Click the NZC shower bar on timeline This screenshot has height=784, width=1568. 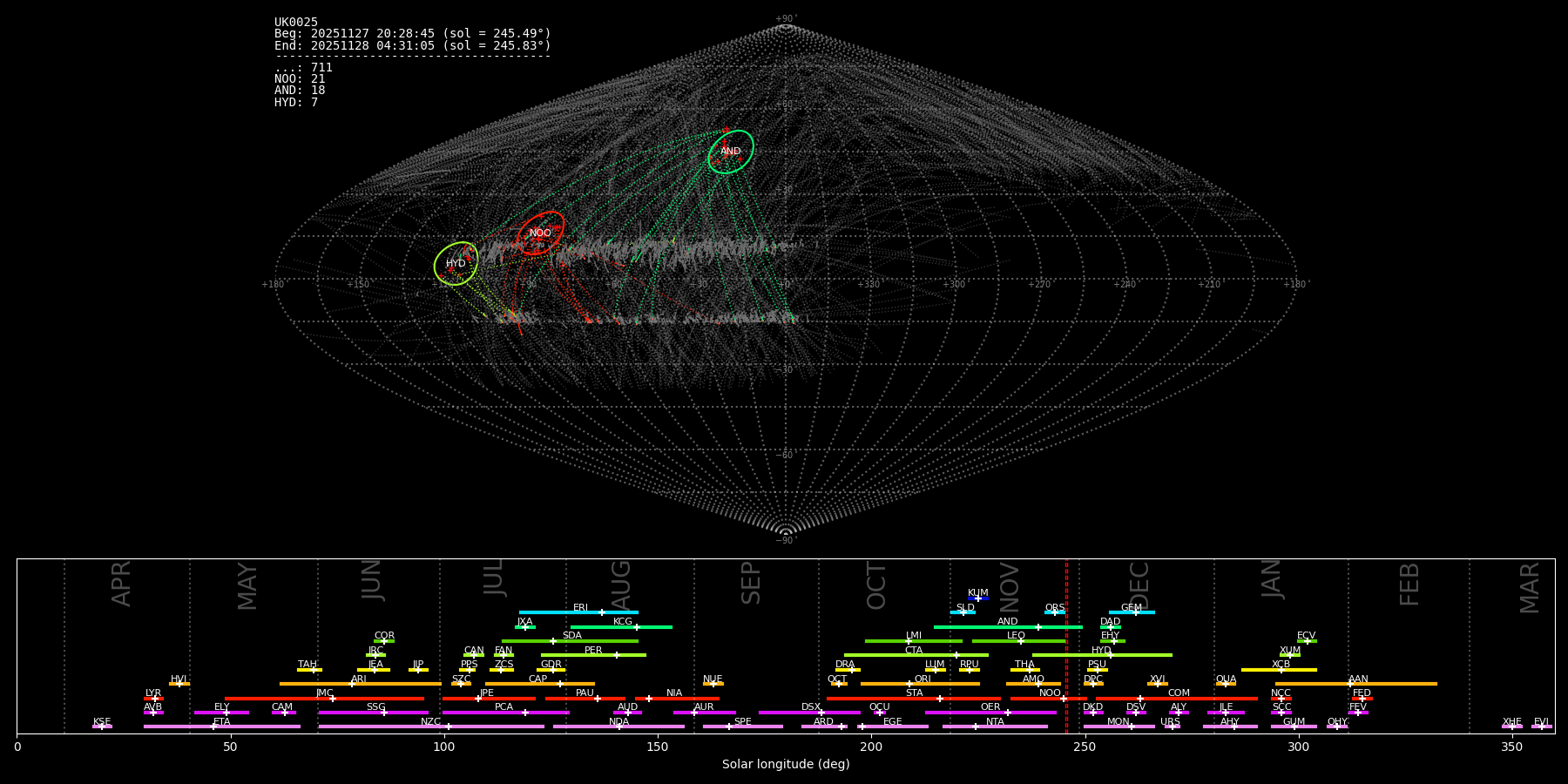(431, 727)
